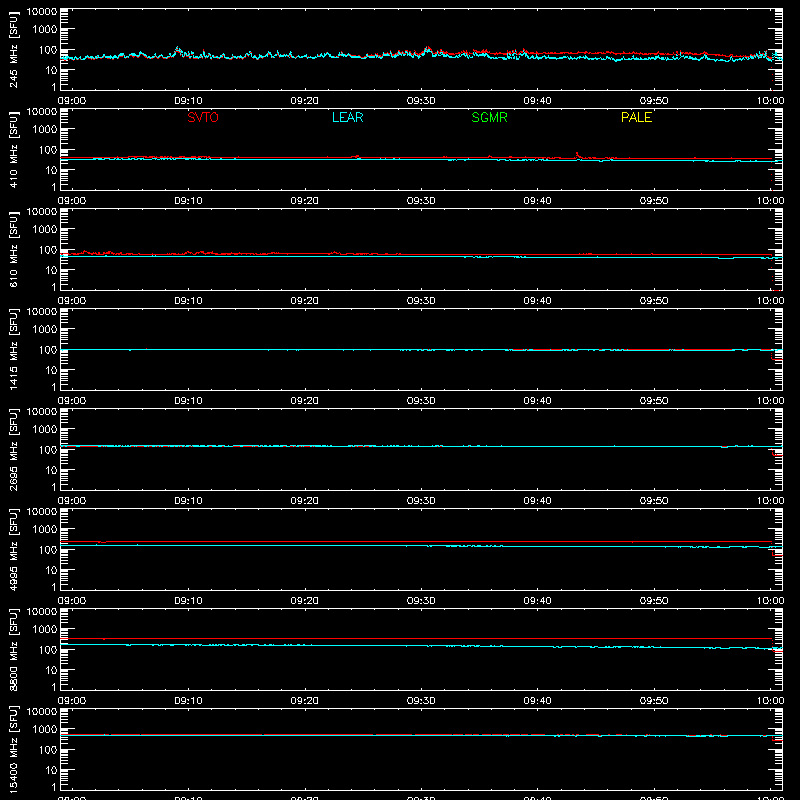Click the 10 label on 1415 MHz axis

(x=51, y=370)
